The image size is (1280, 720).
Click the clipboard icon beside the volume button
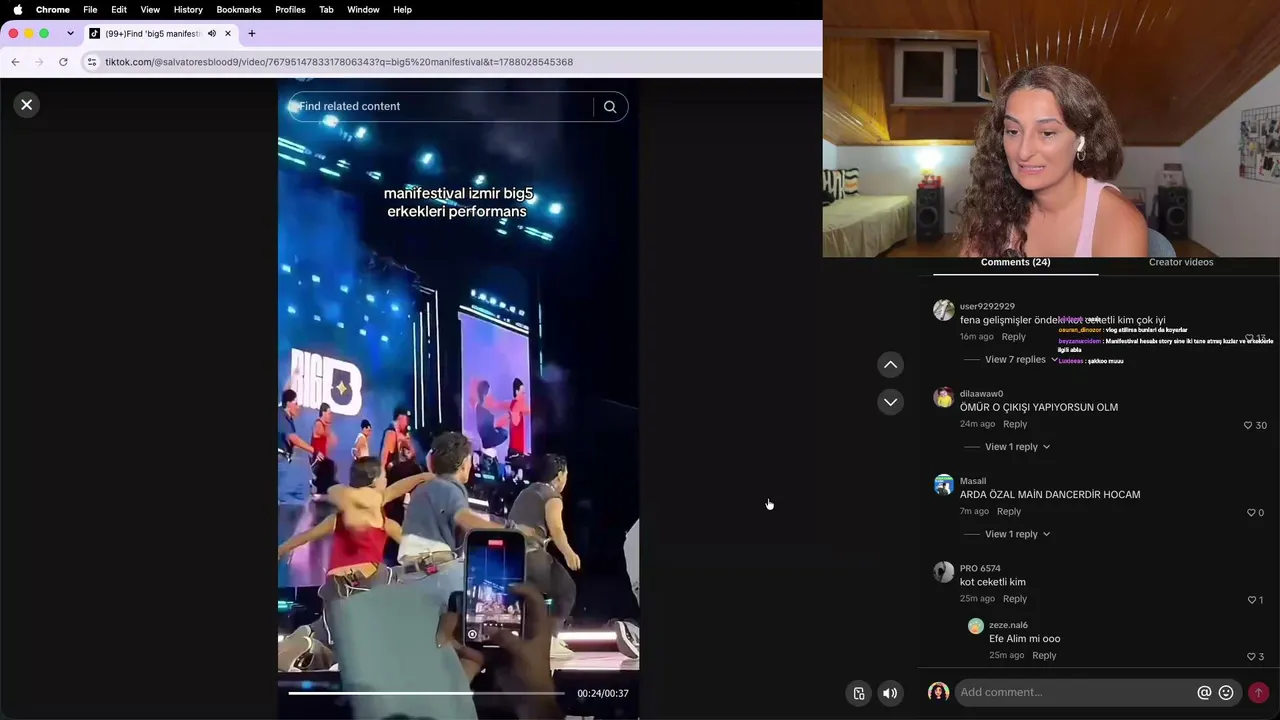(x=858, y=693)
